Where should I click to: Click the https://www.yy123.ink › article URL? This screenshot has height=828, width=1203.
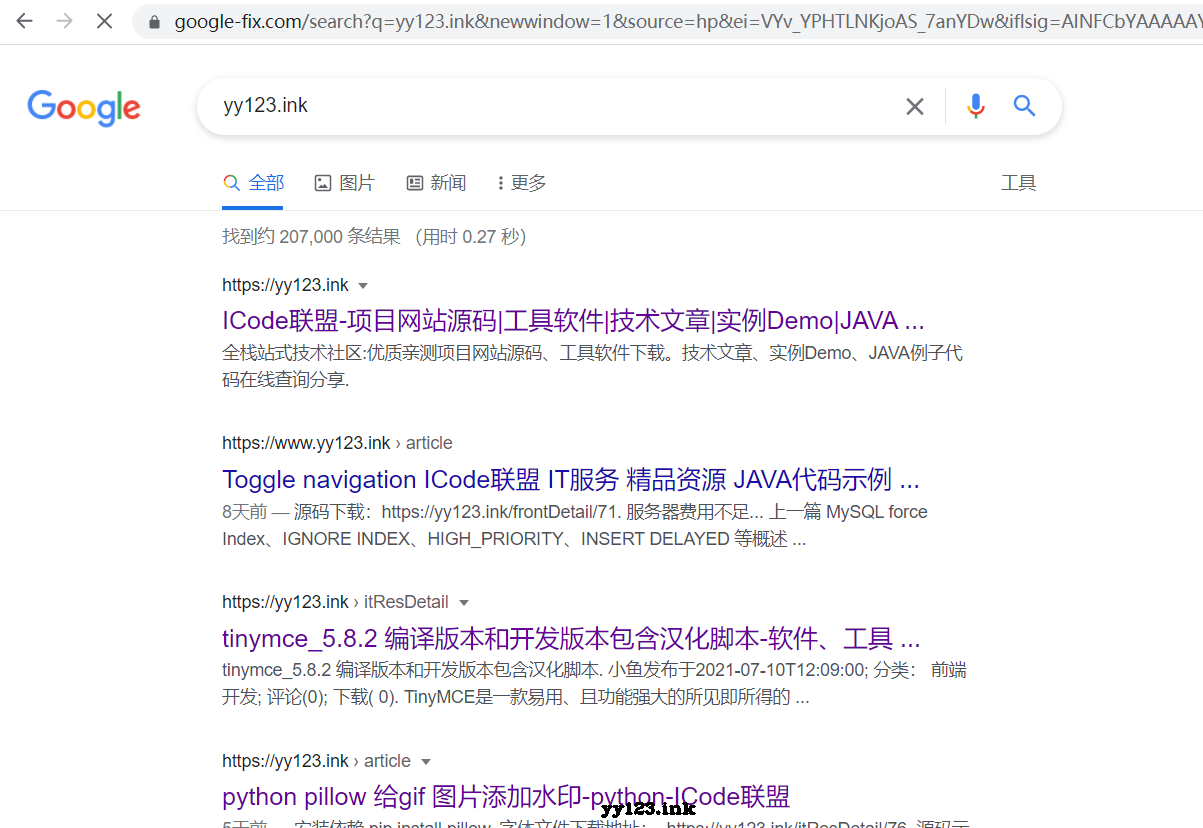[337, 443]
